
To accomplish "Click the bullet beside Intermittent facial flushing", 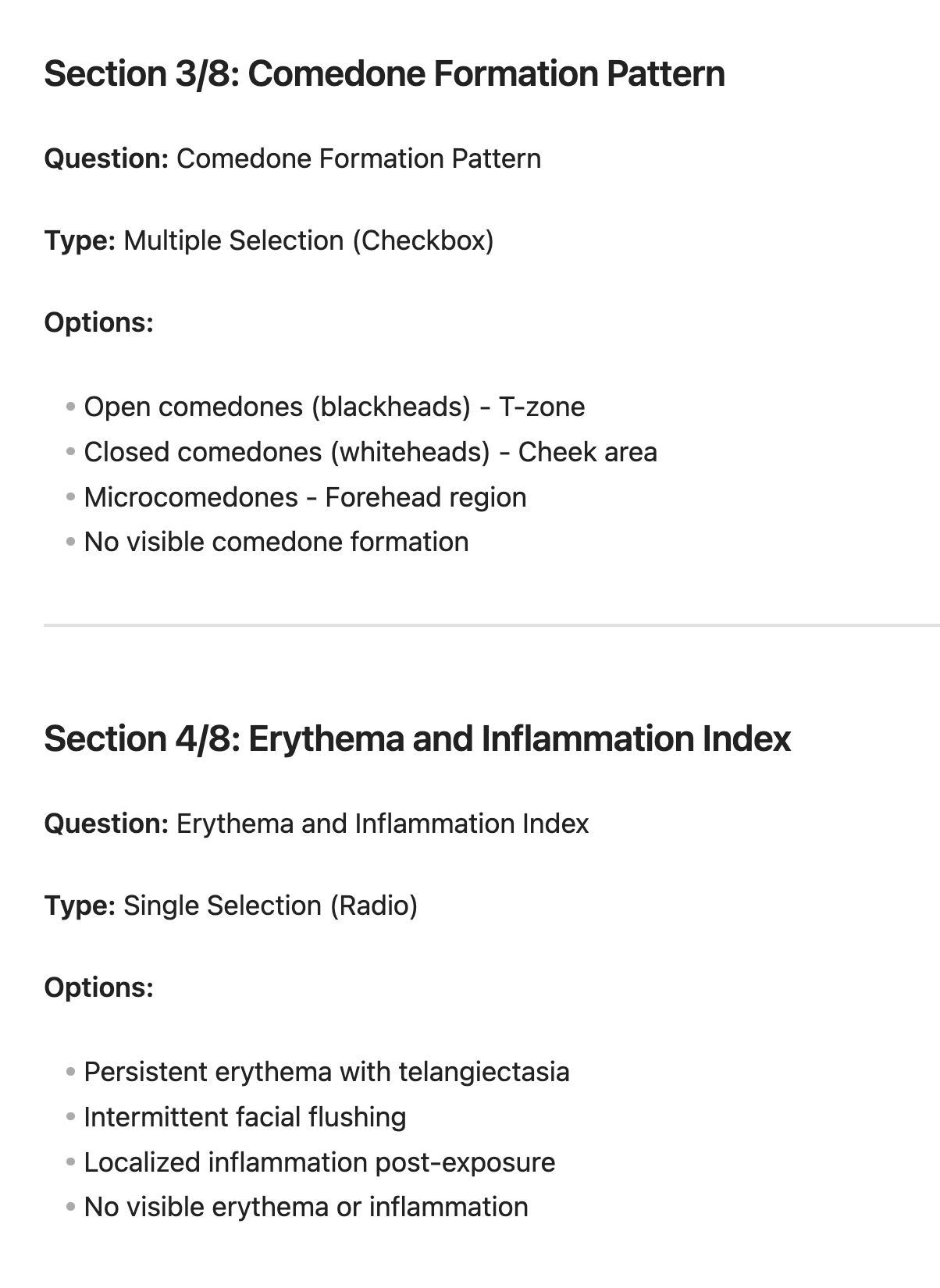I will click(x=71, y=1117).
